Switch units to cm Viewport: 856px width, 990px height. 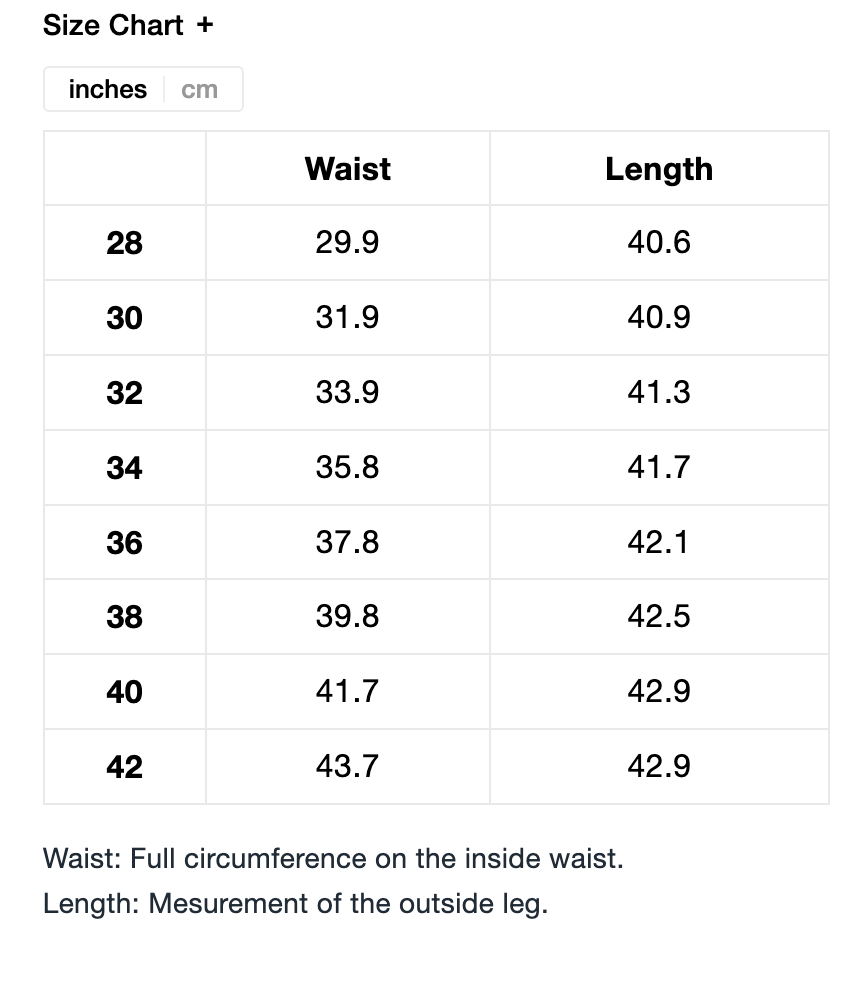click(x=200, y=90)
